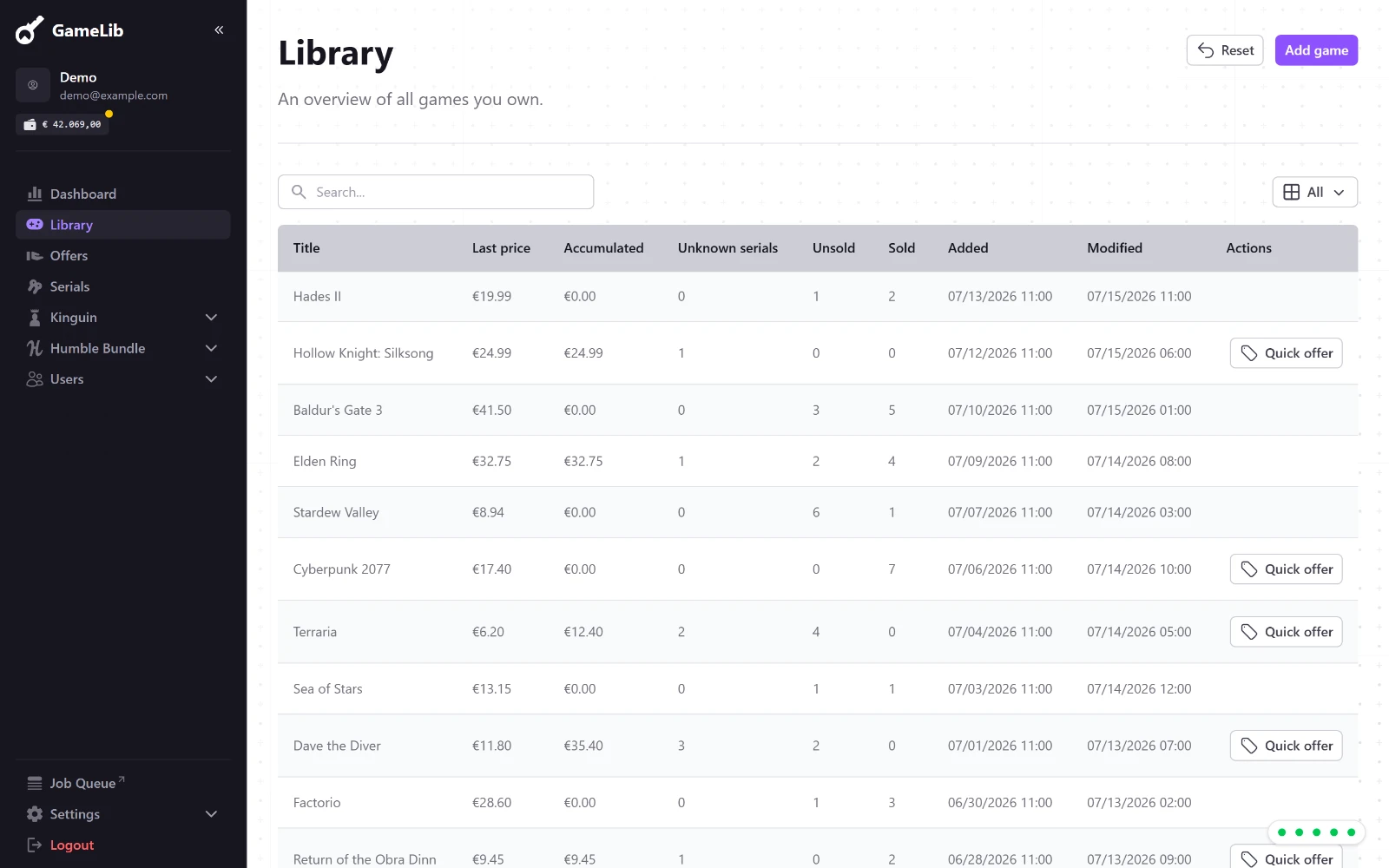Sort by the Sold column header
Screen dimensions: 1389x868
coord(901,248)
